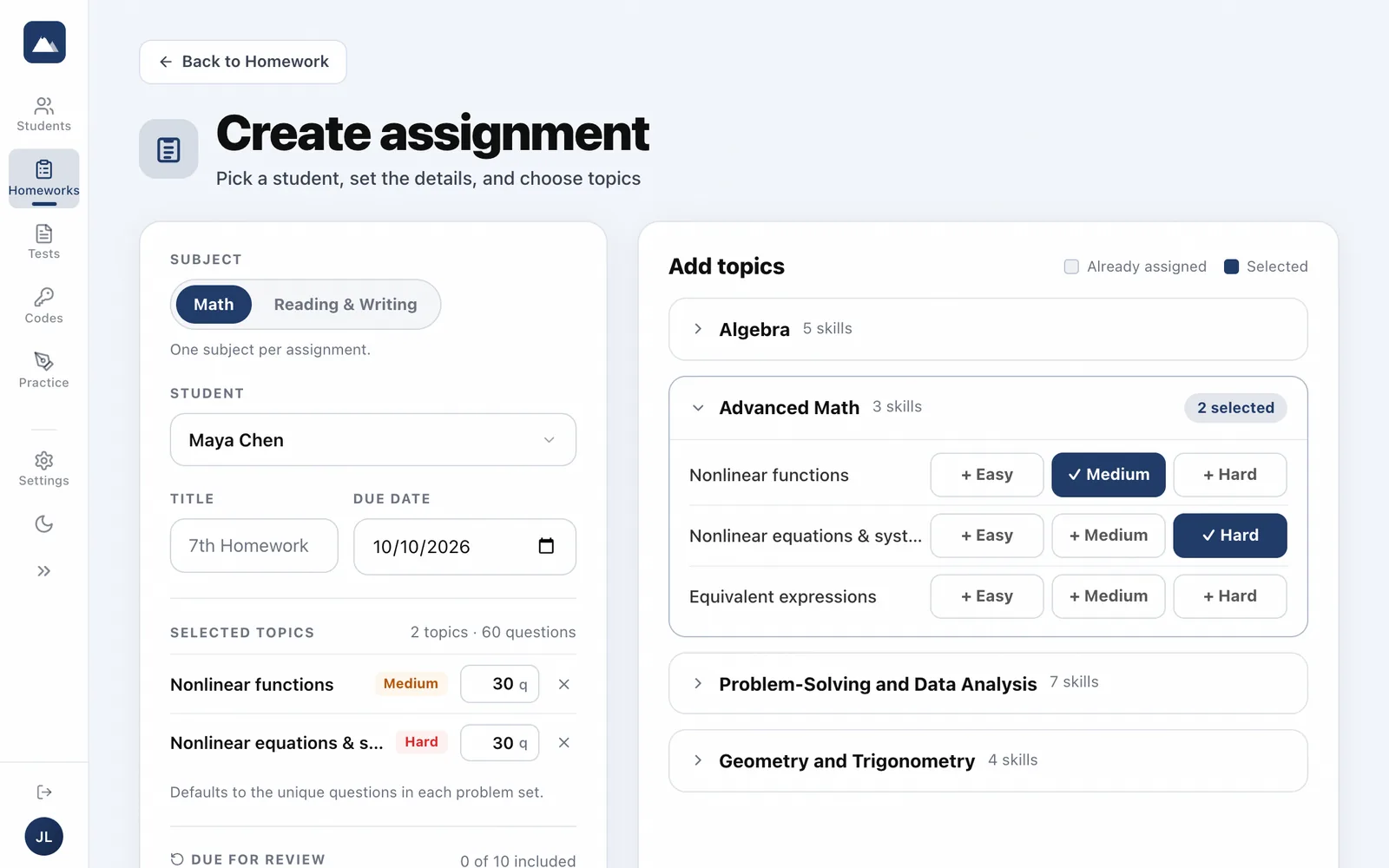Click the Already assigned legend box
The width and height of the screenshot is (1389, 868).
tap(1071, 266)
